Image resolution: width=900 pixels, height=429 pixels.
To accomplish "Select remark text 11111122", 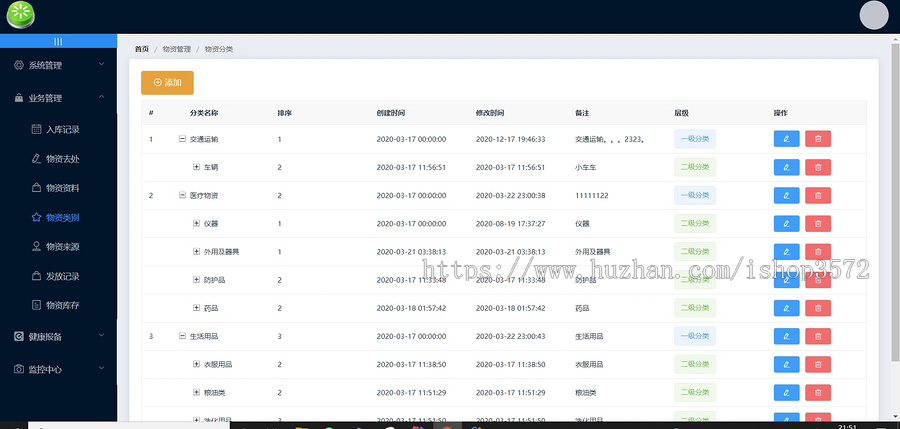I will [x=592, y=195].
